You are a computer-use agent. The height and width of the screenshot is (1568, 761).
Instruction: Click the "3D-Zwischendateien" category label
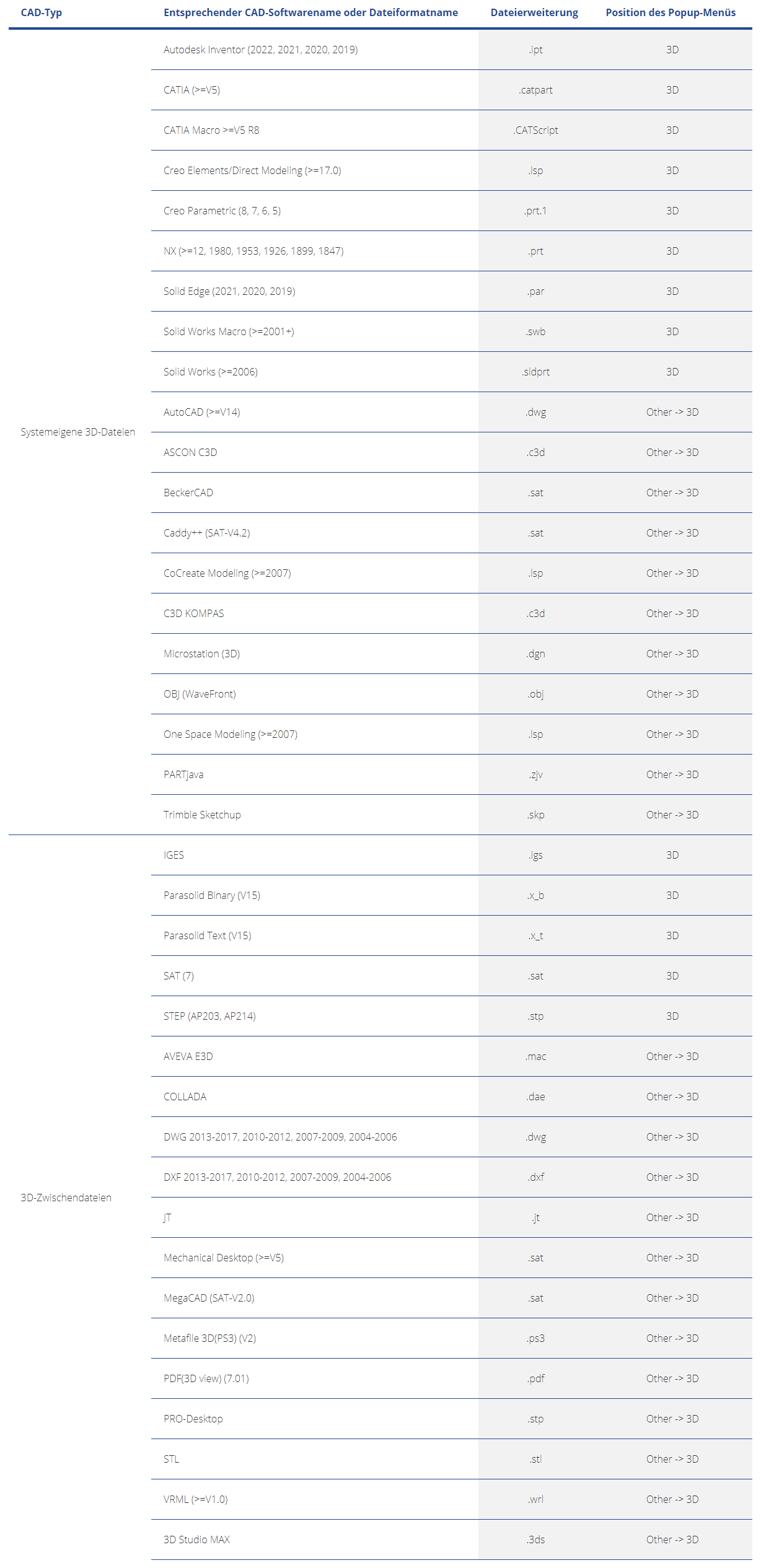click(x=66, y=1198)
